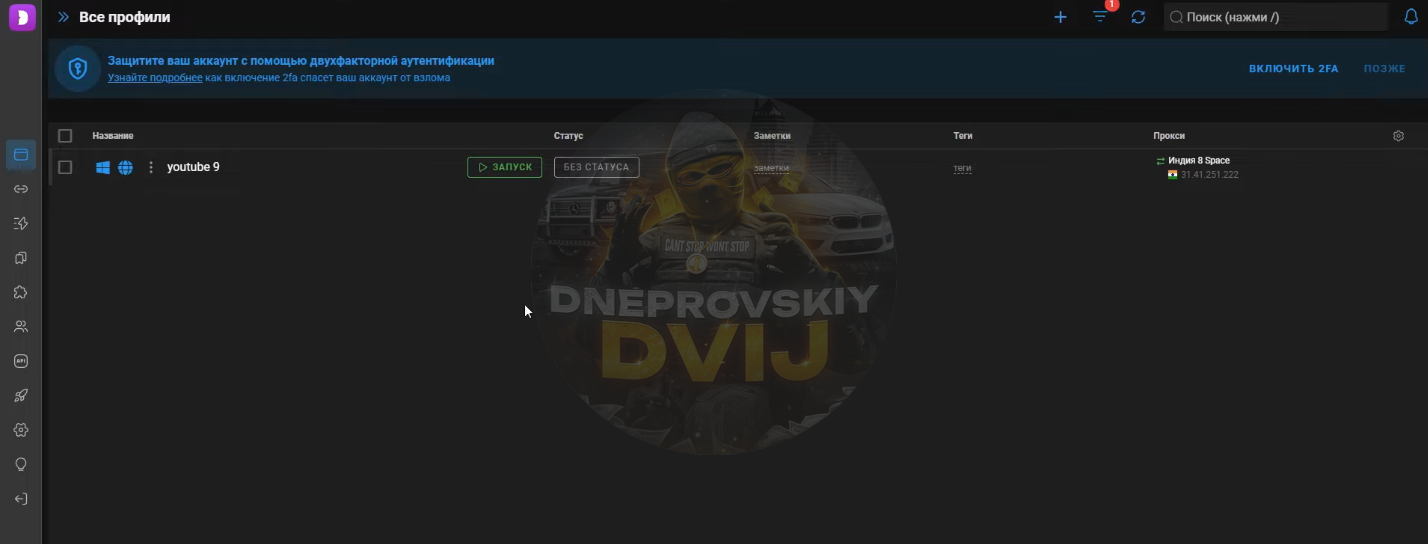Click the Dolphin Anty logo icon
The height and width of the screenshot is (544, 1428).
21,17
